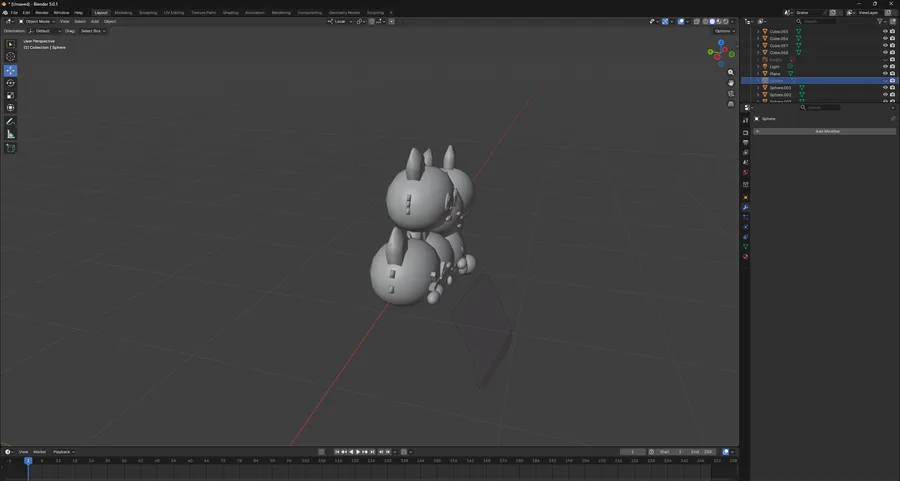
Task: Open the File menu
Action: point(14,13)
